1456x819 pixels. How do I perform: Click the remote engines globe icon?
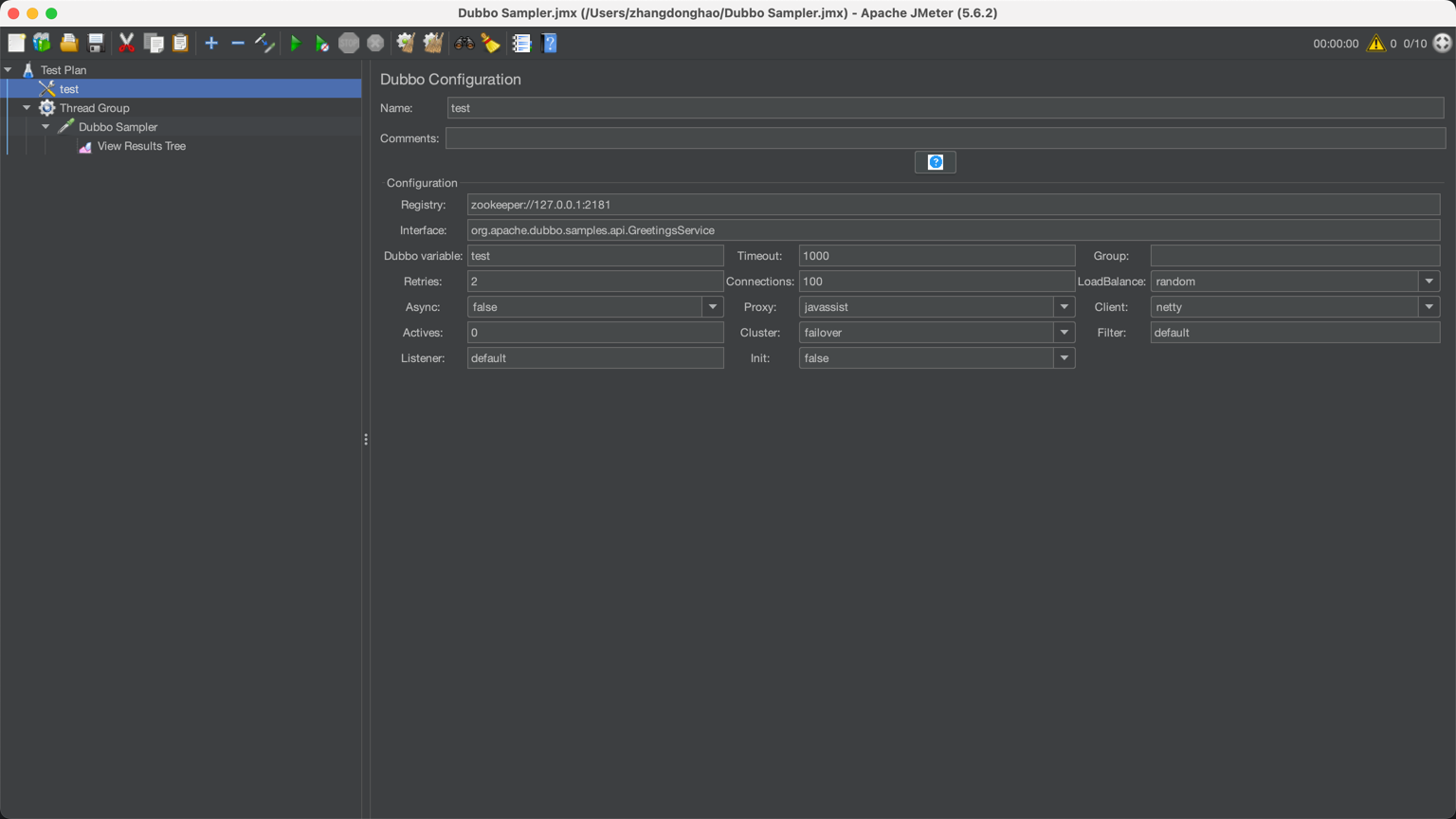tap(1442, 43)
